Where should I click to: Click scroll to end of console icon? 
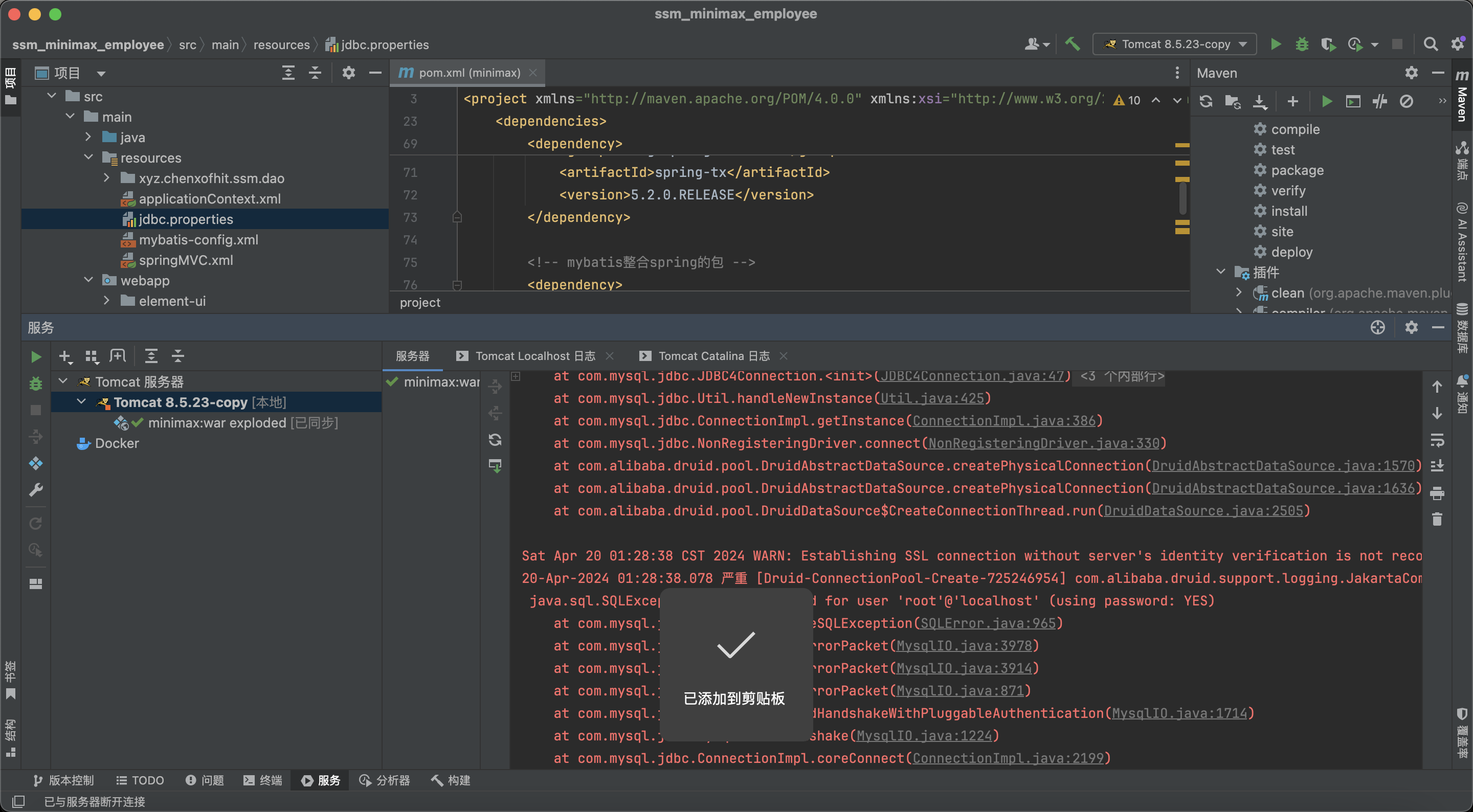tap(1436, 466)
